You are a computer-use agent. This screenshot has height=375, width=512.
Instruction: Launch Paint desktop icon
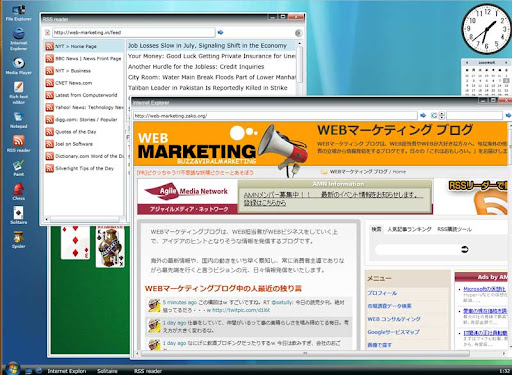point(18,168)
